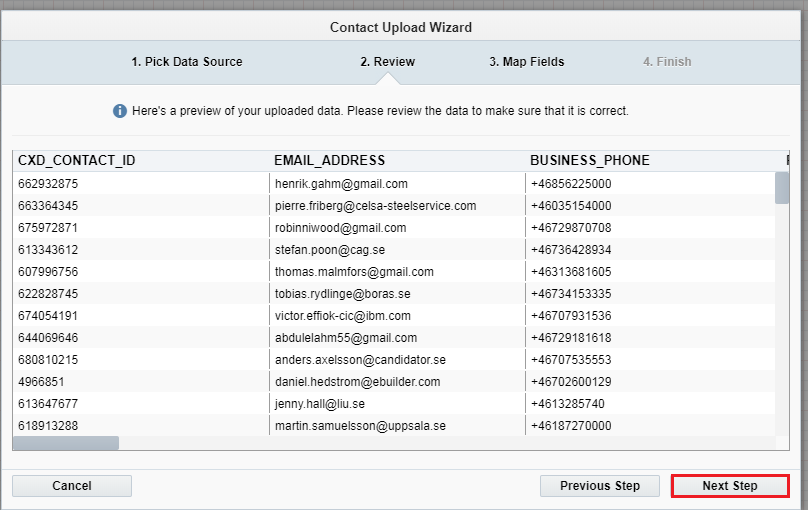
Task: Select contact ID 4966851 cell
Action: [42, 382]
